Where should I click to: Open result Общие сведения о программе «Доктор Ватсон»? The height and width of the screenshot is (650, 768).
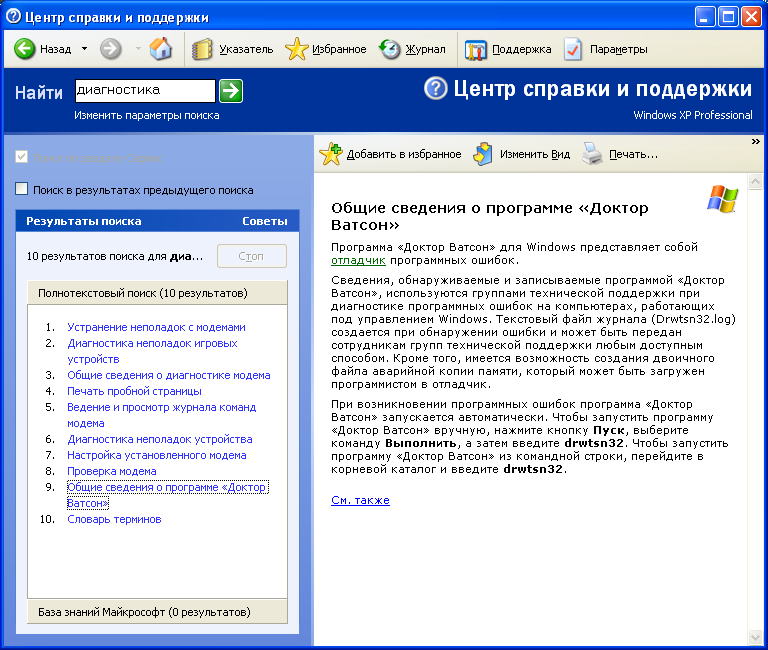point(168,495)
